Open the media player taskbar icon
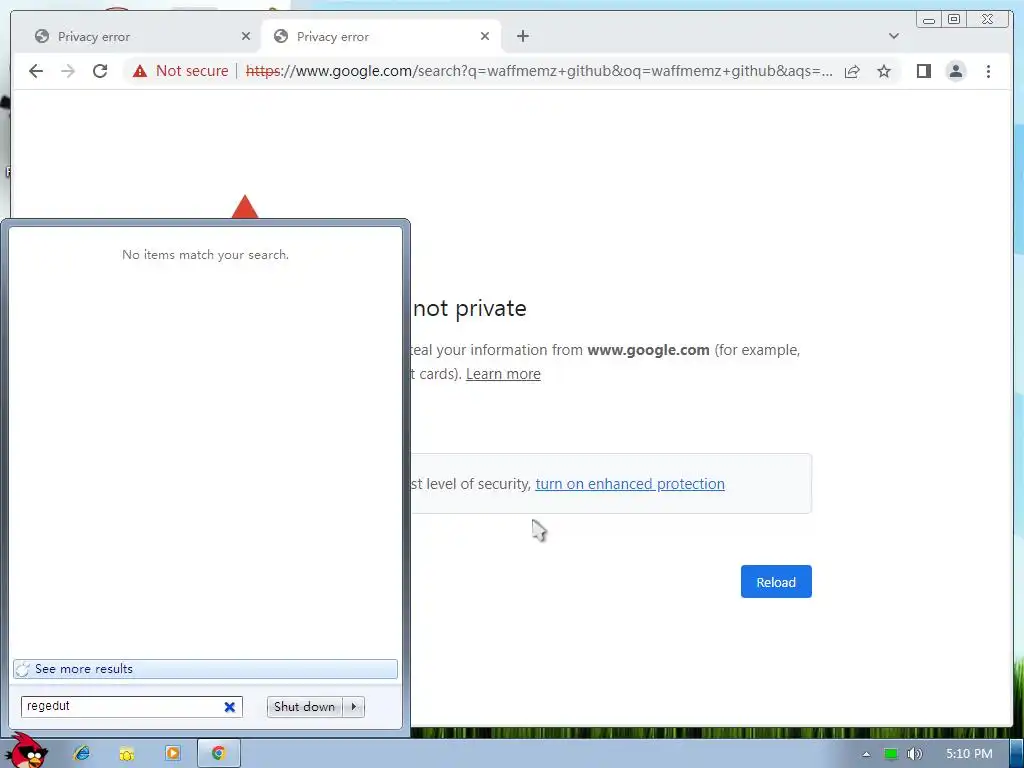 point(172,753)
